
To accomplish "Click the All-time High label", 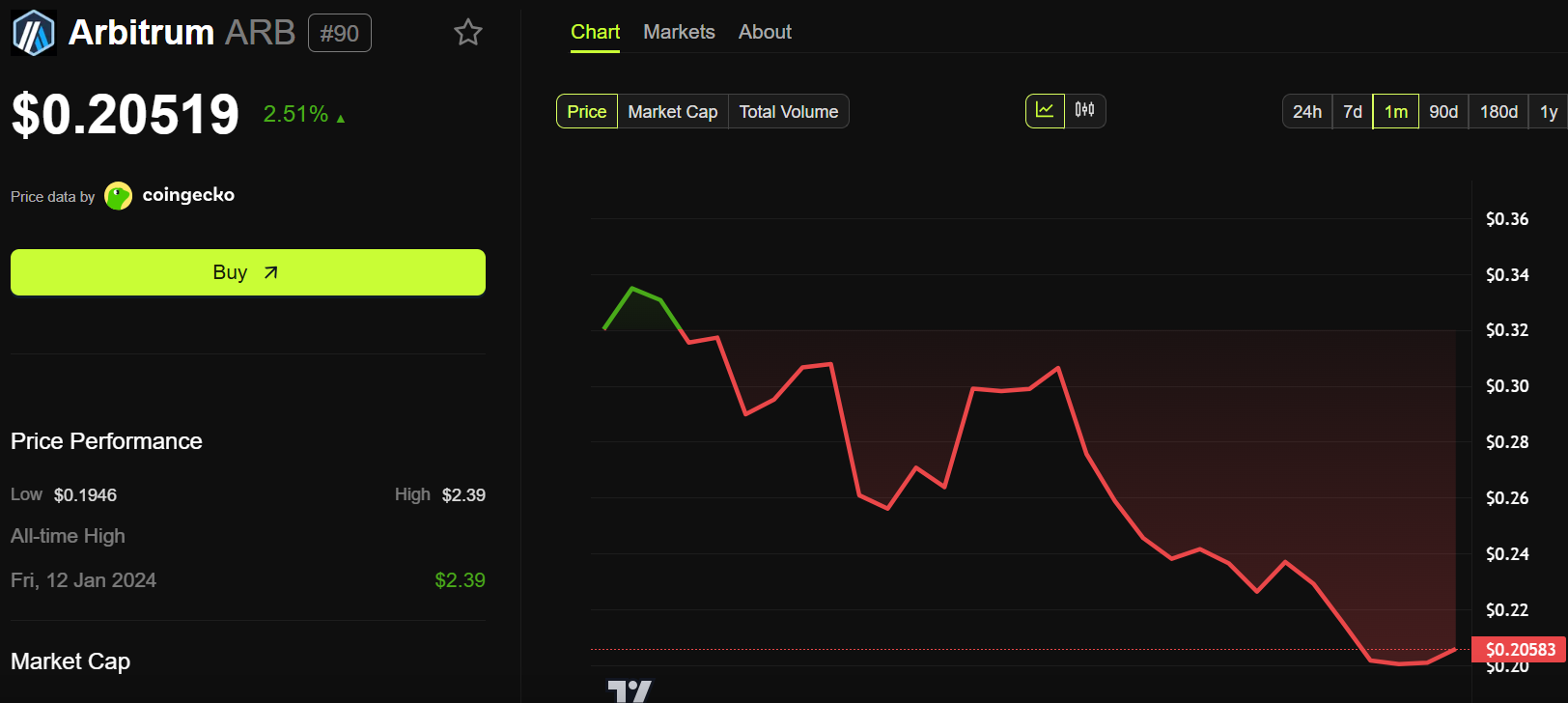I will pyautogui.click(x=68, y=536).
